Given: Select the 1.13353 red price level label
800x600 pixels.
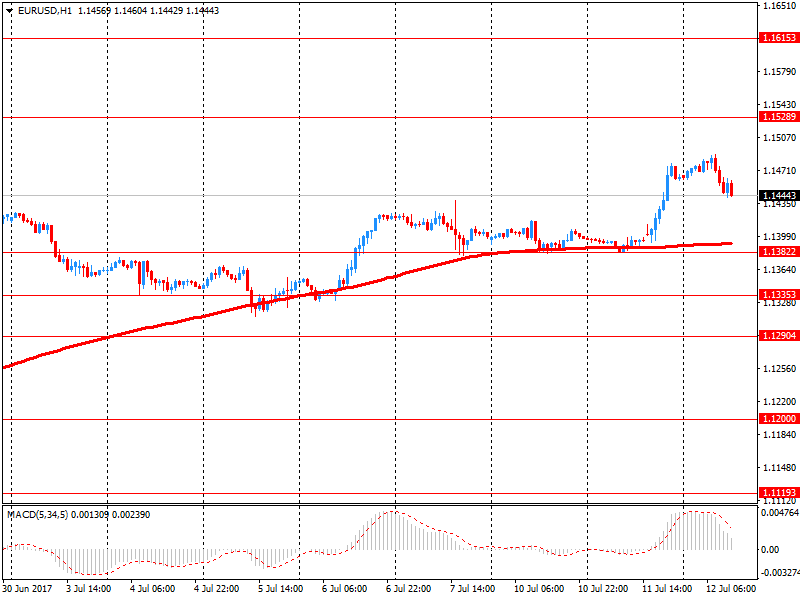Looking at the screenshot, I should 779,294.
